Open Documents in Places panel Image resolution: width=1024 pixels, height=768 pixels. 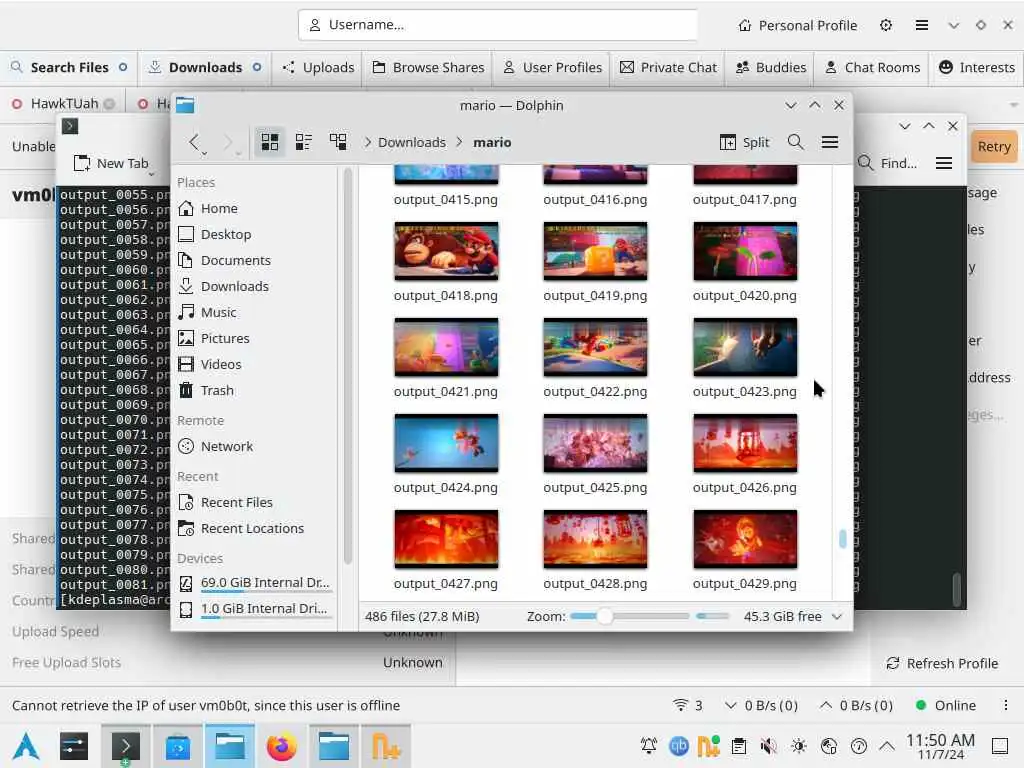[235, 261]
